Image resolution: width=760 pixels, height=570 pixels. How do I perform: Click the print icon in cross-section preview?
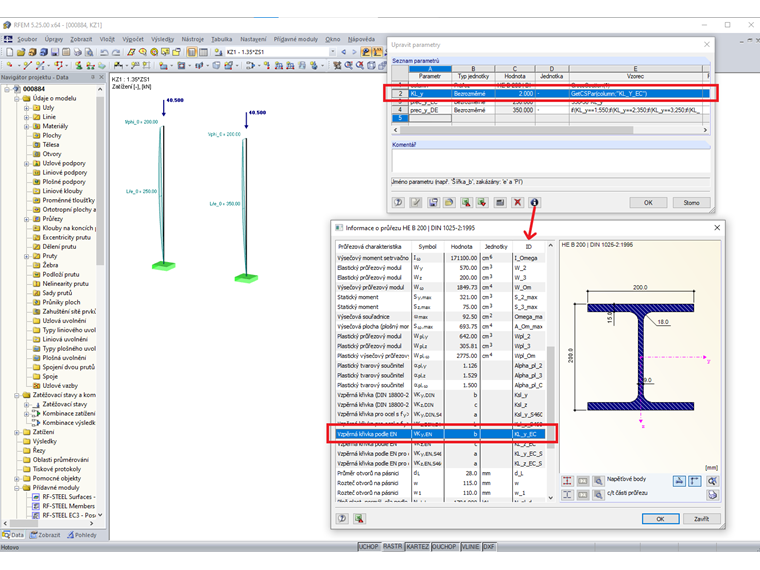[712, 495]
